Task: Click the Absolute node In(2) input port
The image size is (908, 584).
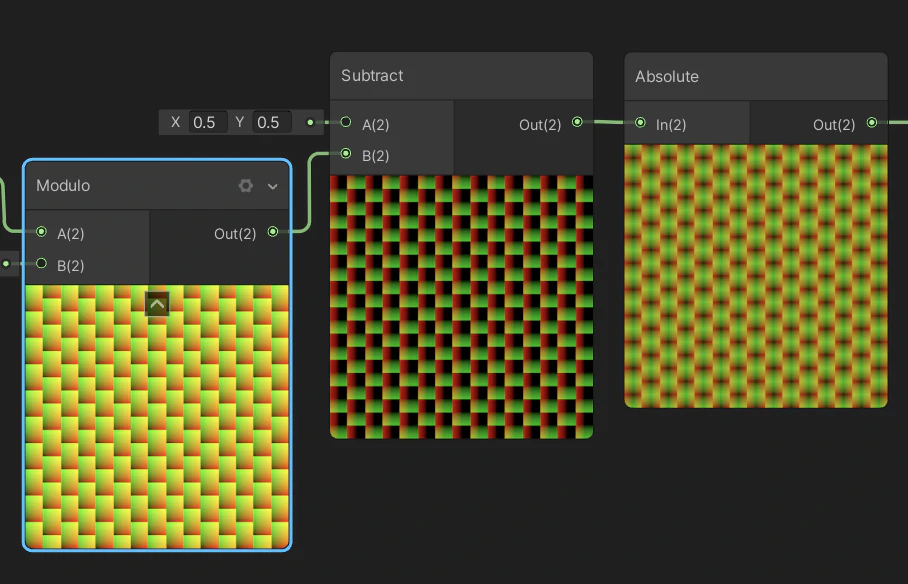Action: pos(640,122)
